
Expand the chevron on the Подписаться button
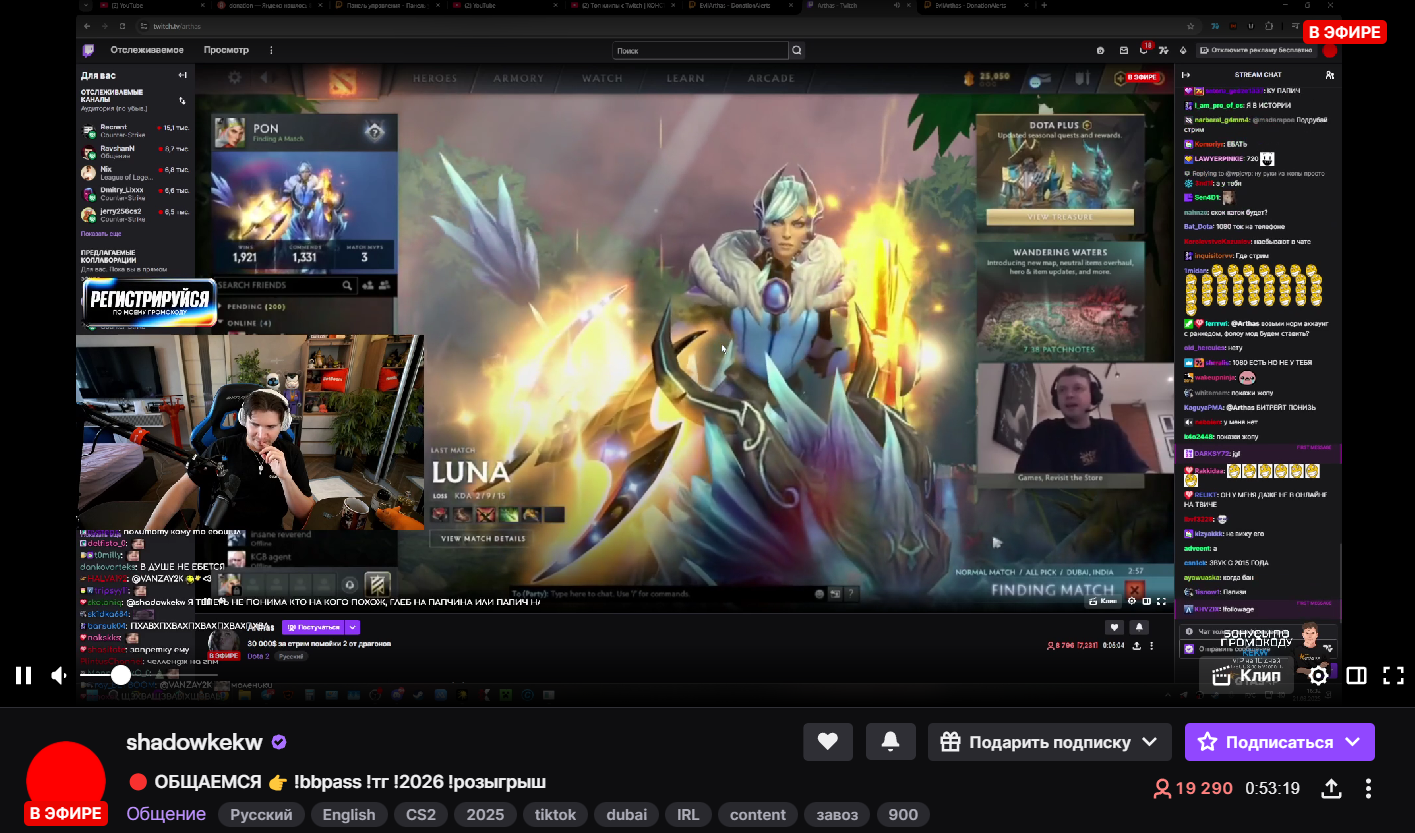1353,742
